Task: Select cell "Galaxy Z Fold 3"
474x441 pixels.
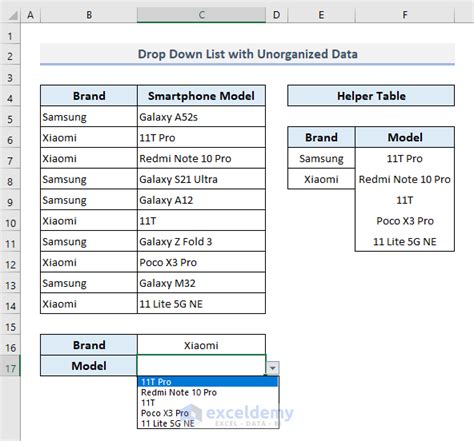Action: click(201, 241)
